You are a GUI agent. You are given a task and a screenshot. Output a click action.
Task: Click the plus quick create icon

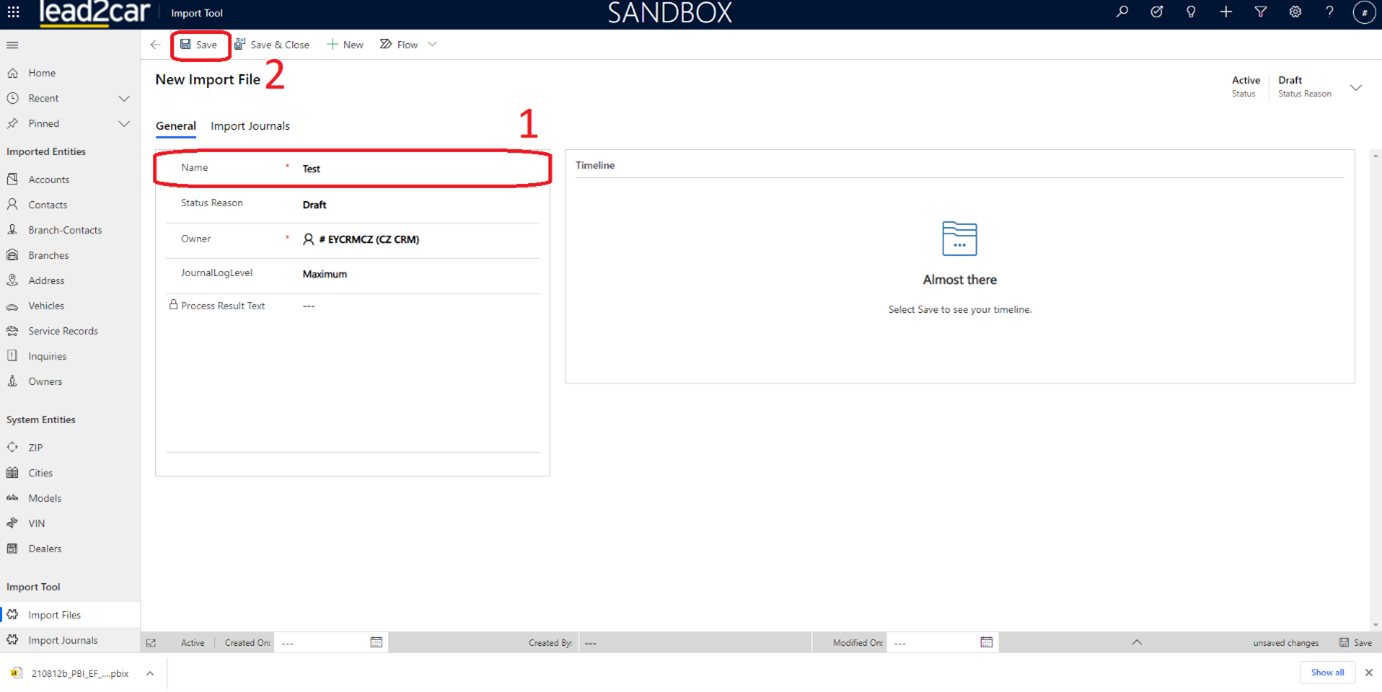click(1226, 12)
